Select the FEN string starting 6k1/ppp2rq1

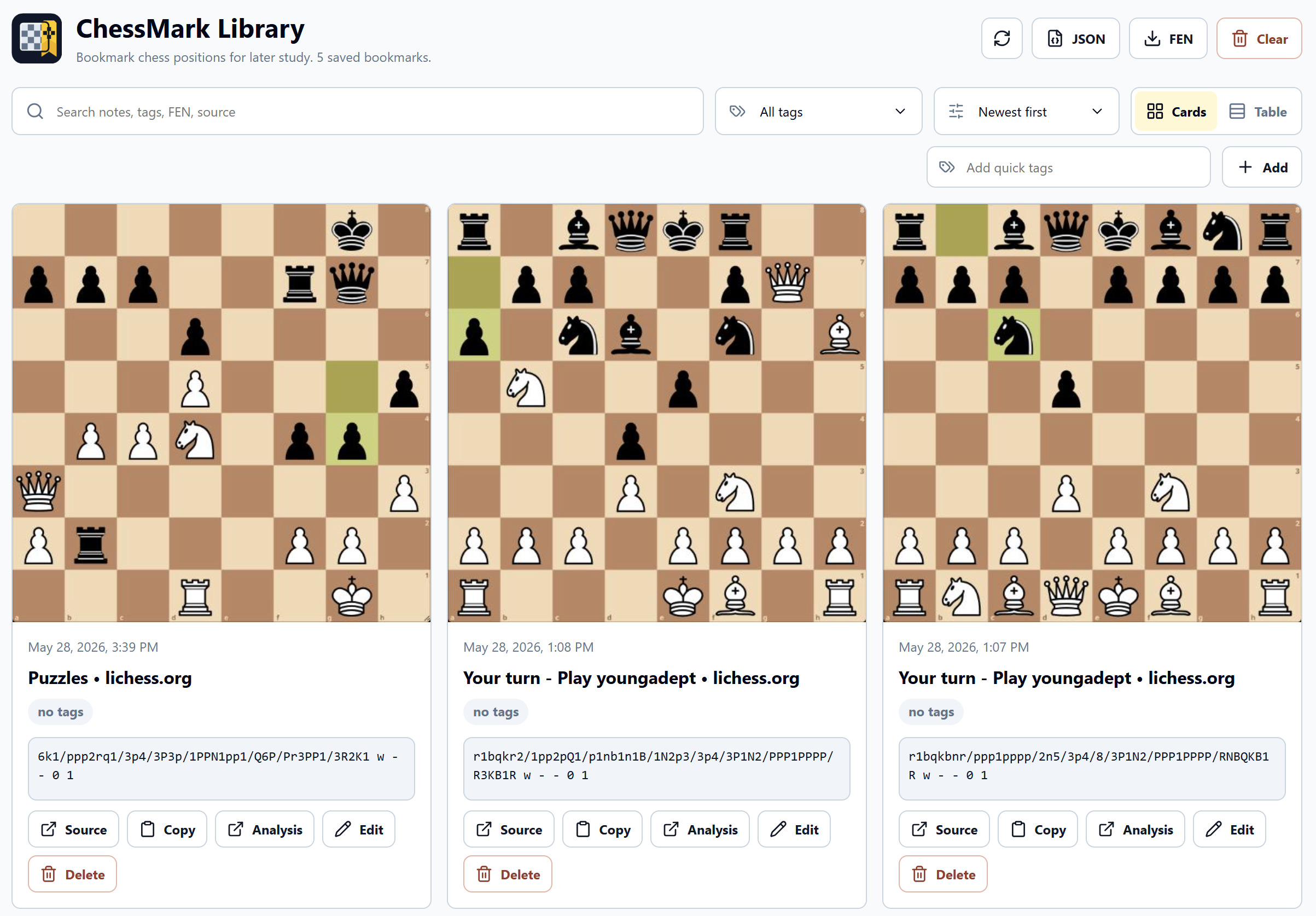[x=221, y=768]
